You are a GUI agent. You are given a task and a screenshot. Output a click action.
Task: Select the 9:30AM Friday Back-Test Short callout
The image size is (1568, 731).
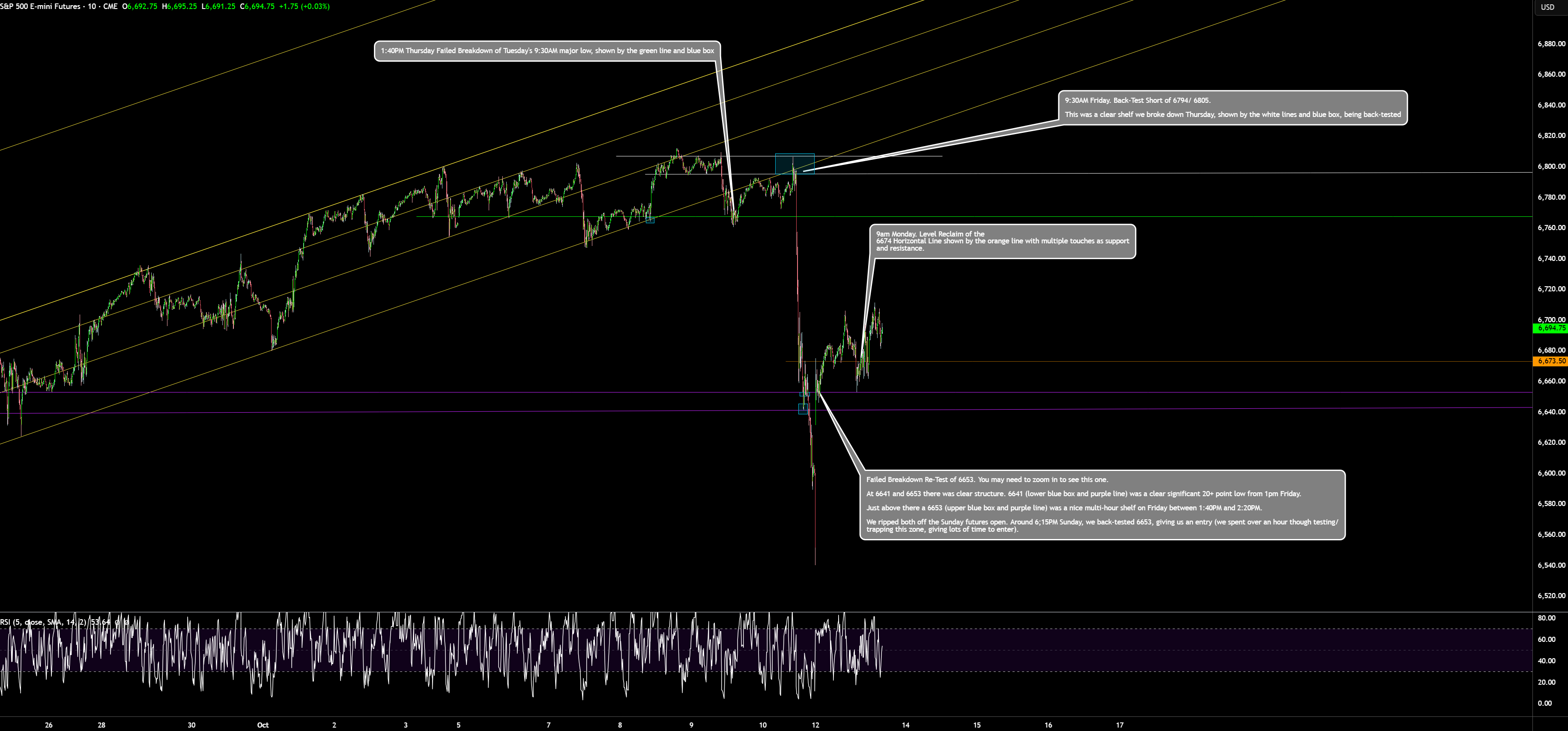pos(1232,108)
